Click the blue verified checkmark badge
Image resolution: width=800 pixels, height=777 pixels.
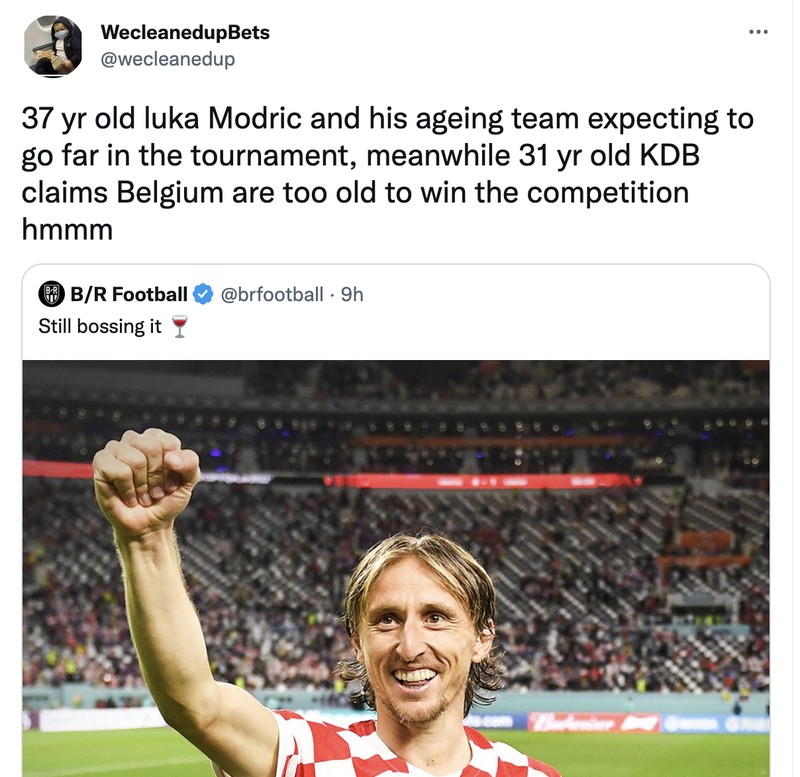click(x=203, y=294)
